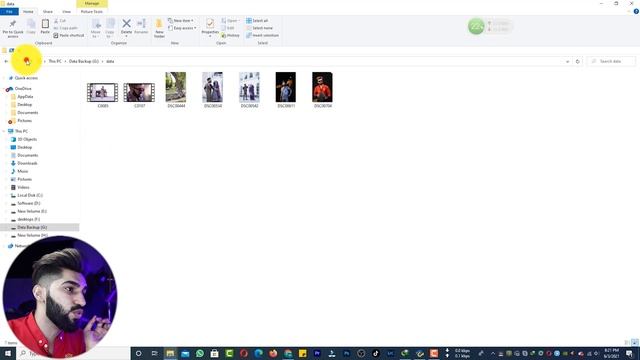This screenshot has width=640, height=360.
Task: Click Copy path in the Clipboard group
Action: pyautogui.click(x=65, y=28)
